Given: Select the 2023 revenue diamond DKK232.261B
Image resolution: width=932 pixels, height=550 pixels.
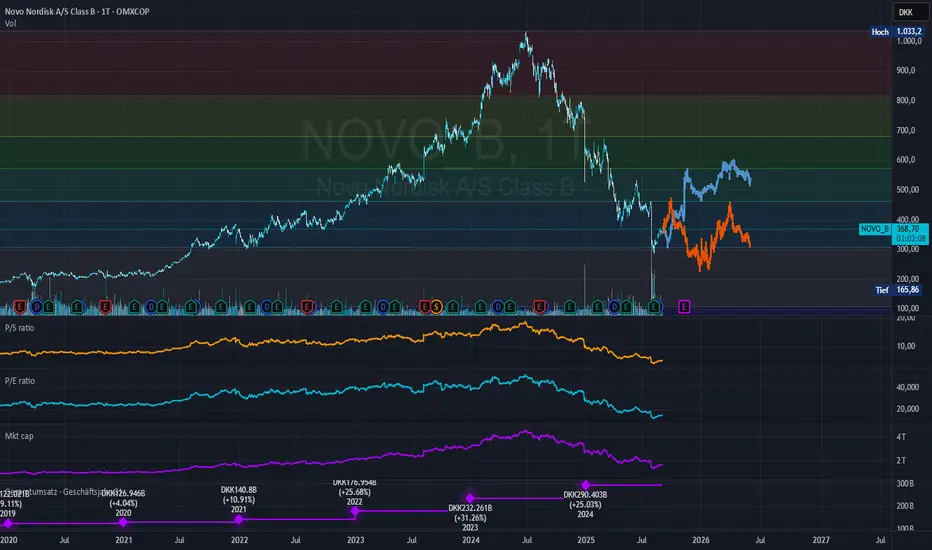Looking at the screenshot, I should 470,498.
